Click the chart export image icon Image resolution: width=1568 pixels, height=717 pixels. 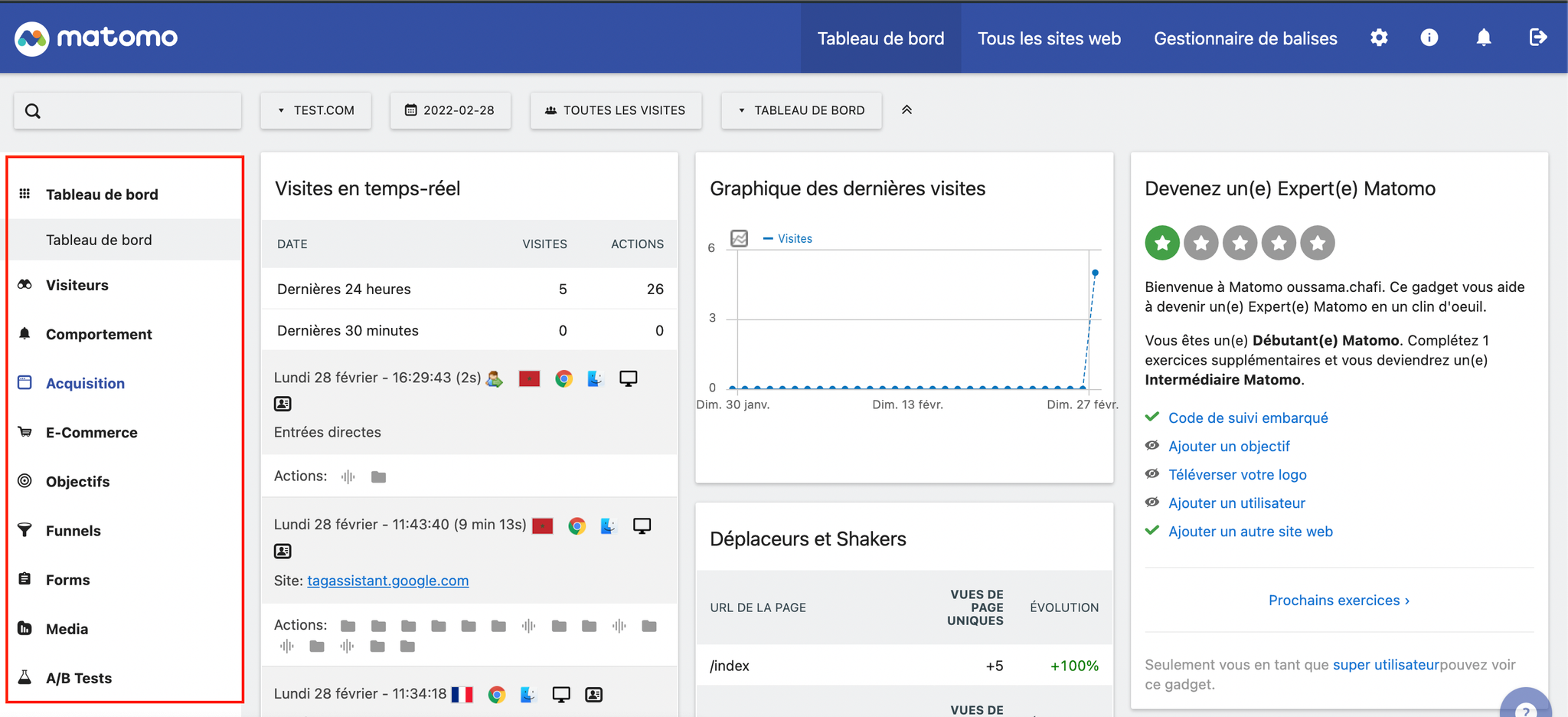pyautogui.click(x=739, y=238)
